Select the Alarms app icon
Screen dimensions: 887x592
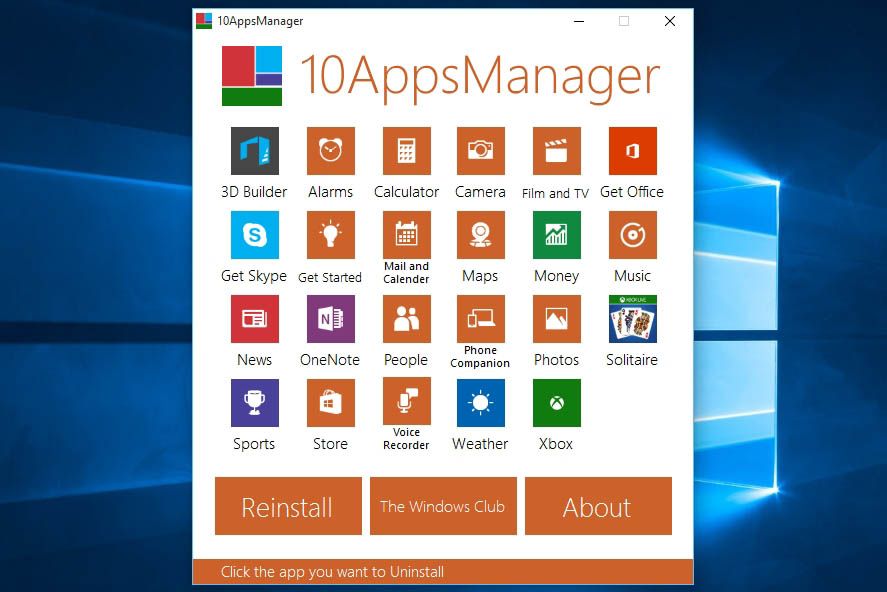330,150
